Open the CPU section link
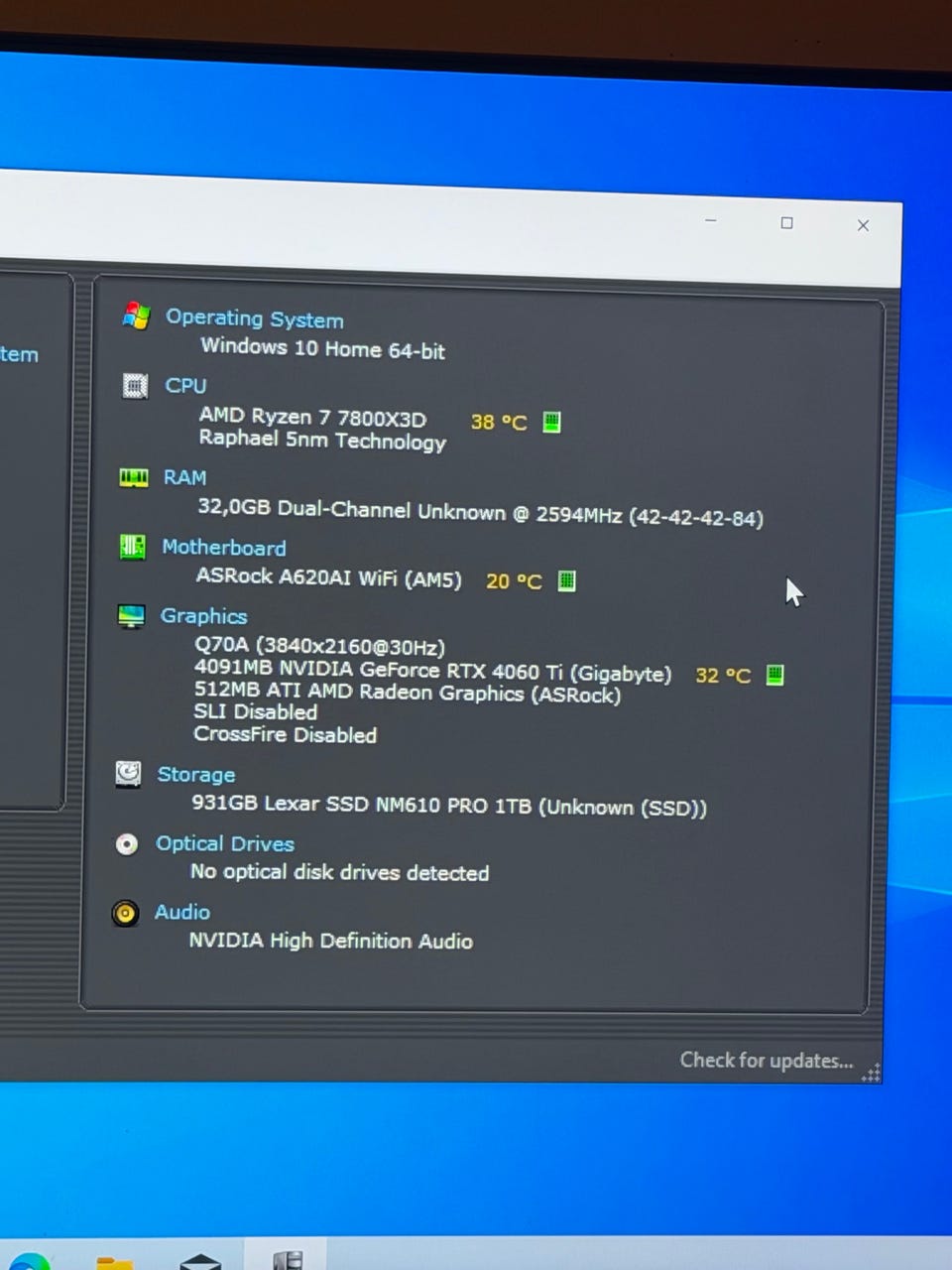 [185, 385]
